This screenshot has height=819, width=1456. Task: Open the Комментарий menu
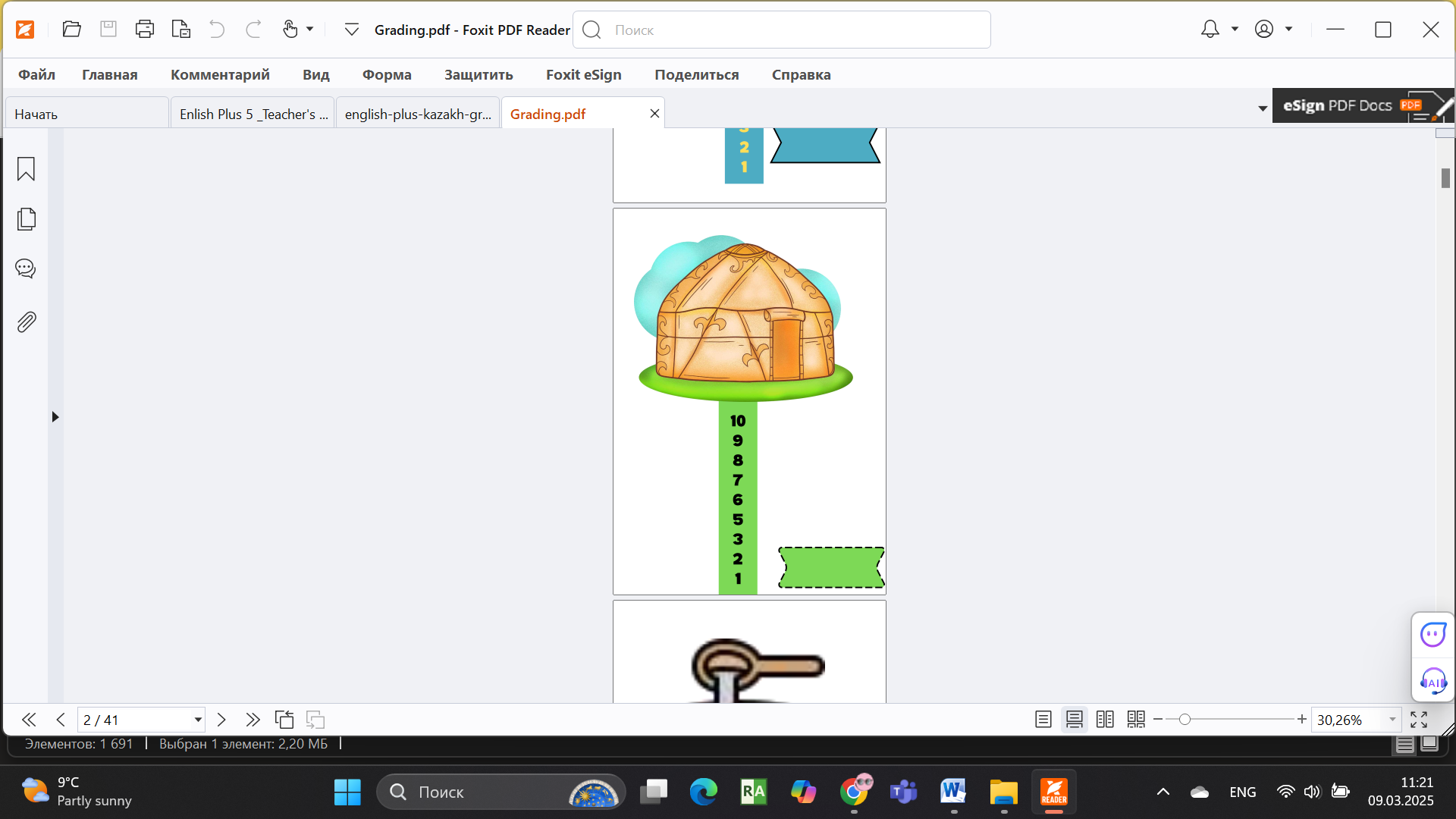coord(220,74)
